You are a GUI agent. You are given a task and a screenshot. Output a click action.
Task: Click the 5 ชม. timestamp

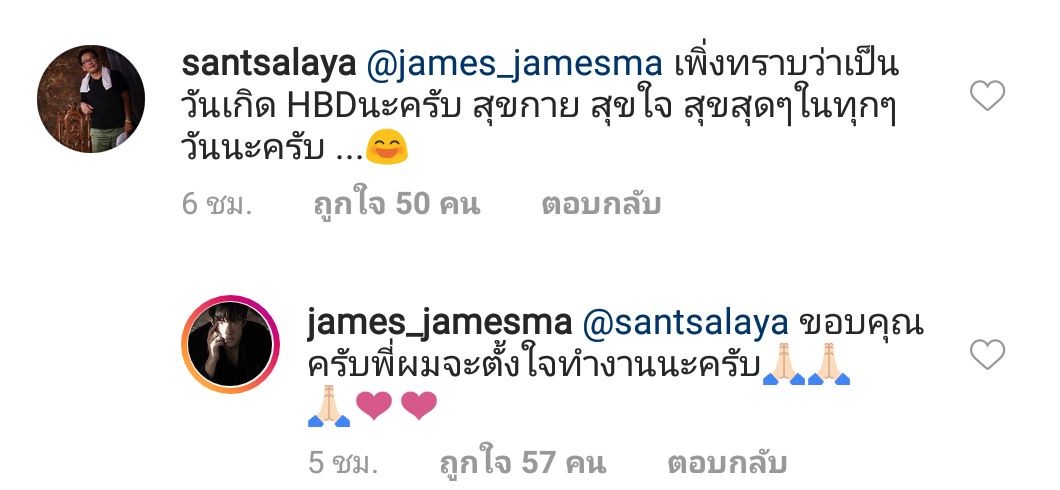point(343,464)
